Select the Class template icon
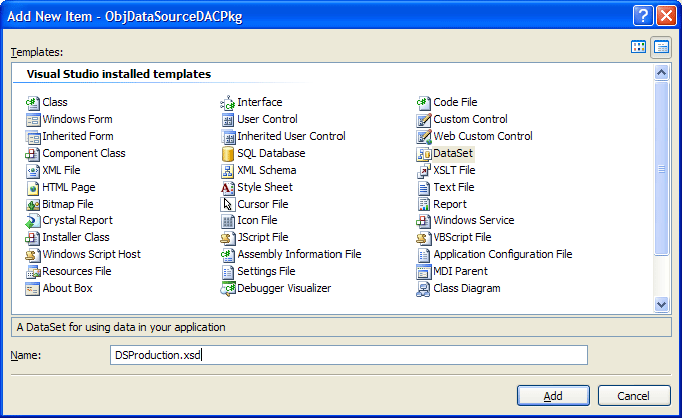Screen dimensions: 682x418 tap(33, 102)
